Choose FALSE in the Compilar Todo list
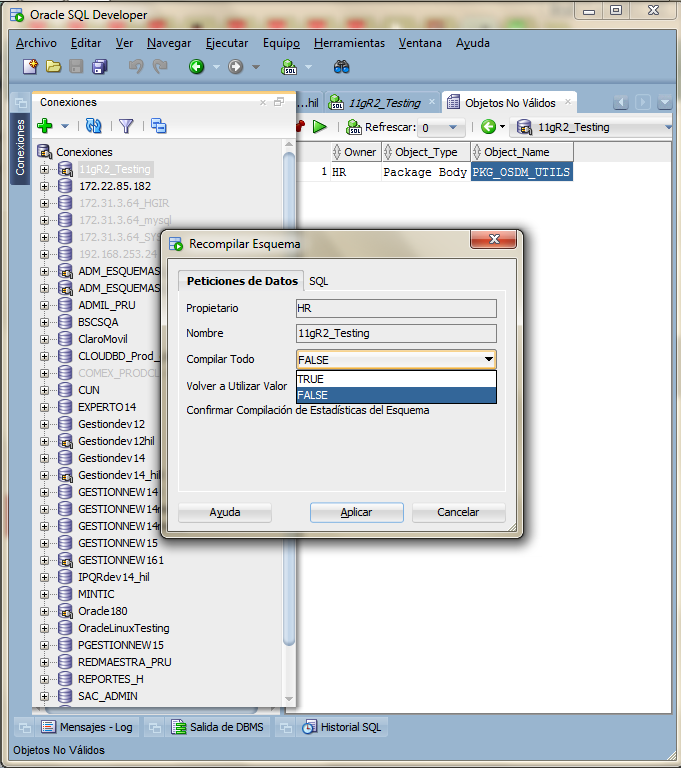Viewport: 681px width, 768px height. (x=396, y=395)
